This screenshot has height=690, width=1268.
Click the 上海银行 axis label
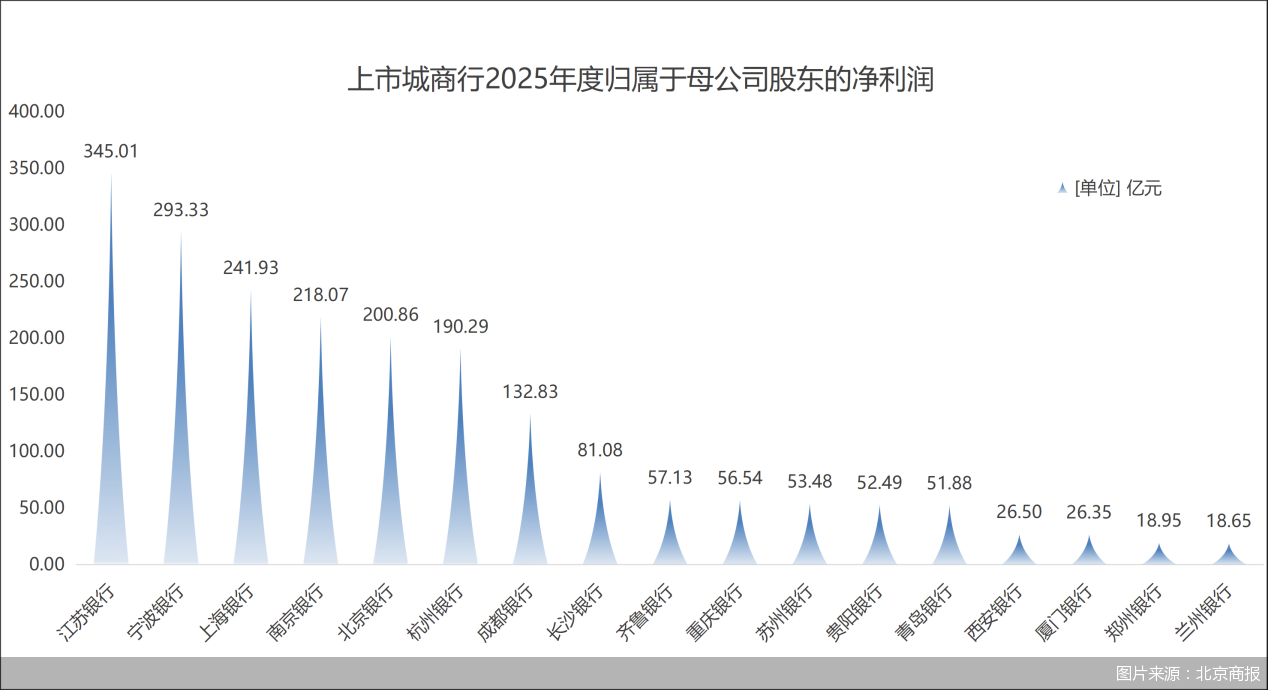[x=226, y=612]
